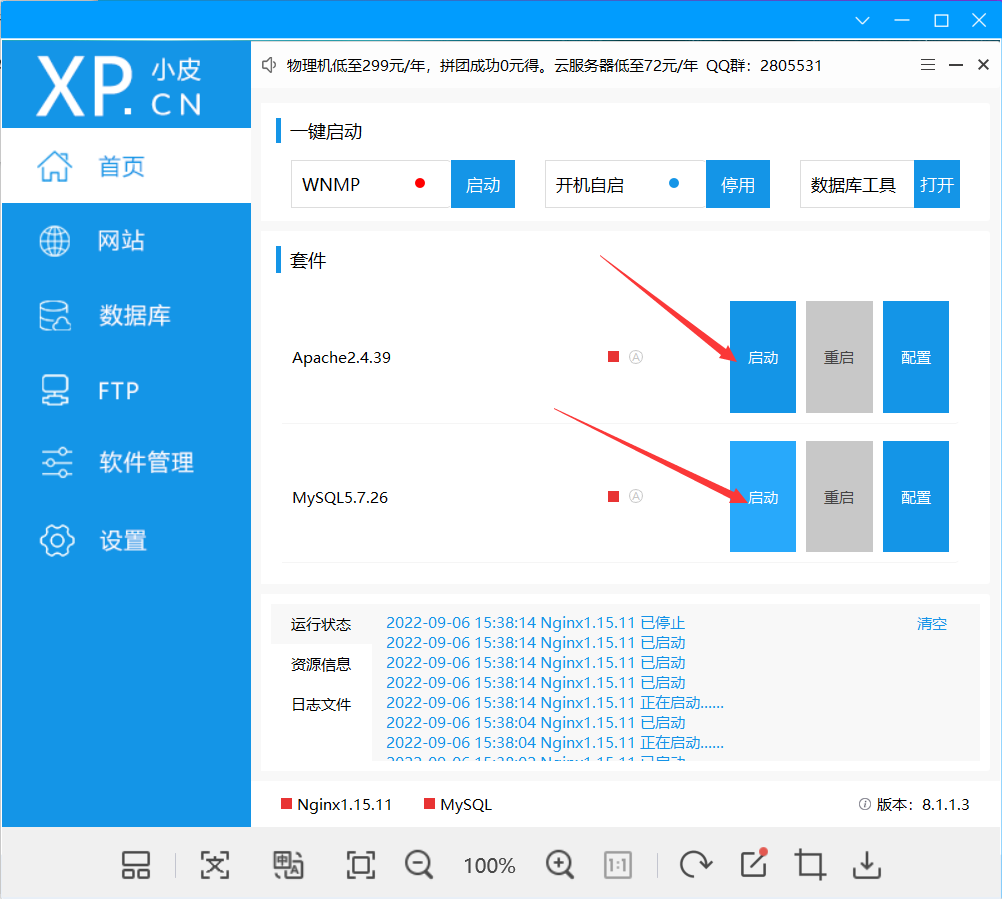
Task: Click the download save icon
Action: (x=867, y=865)
